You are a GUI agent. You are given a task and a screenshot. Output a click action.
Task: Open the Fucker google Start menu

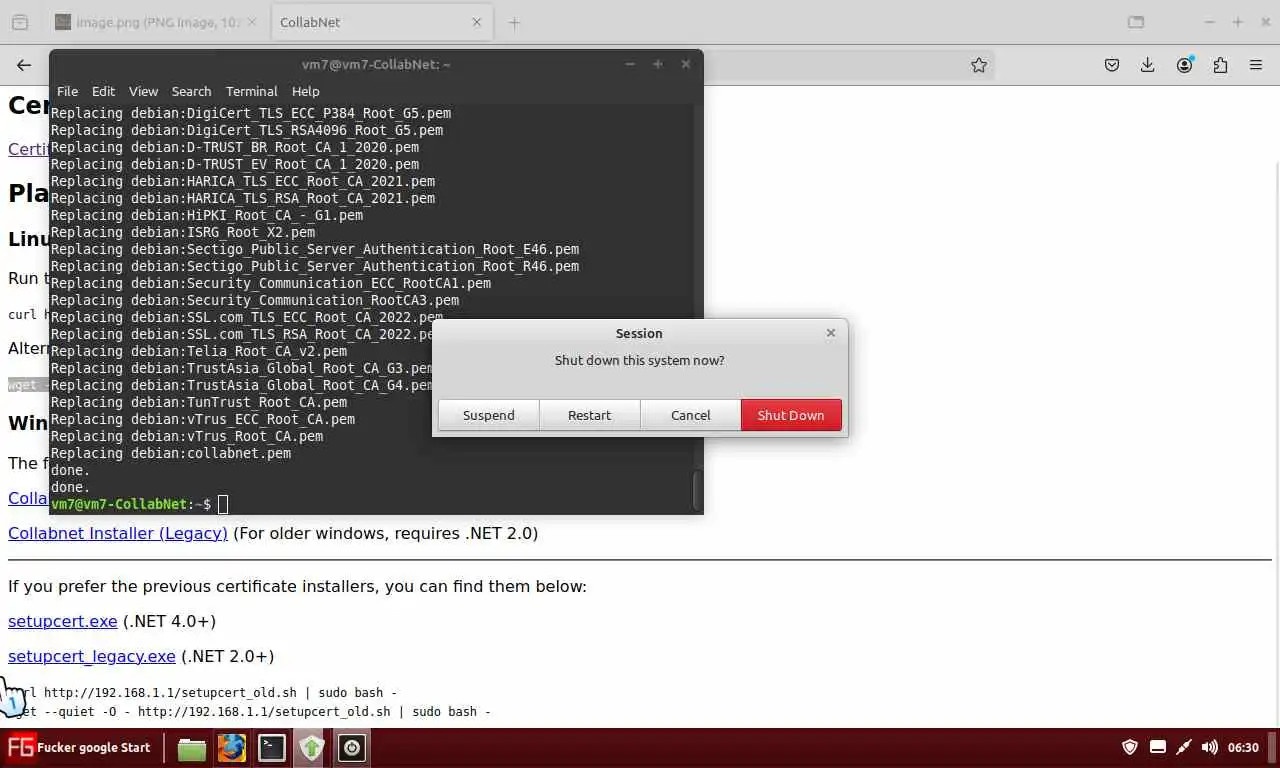[79, 747]
